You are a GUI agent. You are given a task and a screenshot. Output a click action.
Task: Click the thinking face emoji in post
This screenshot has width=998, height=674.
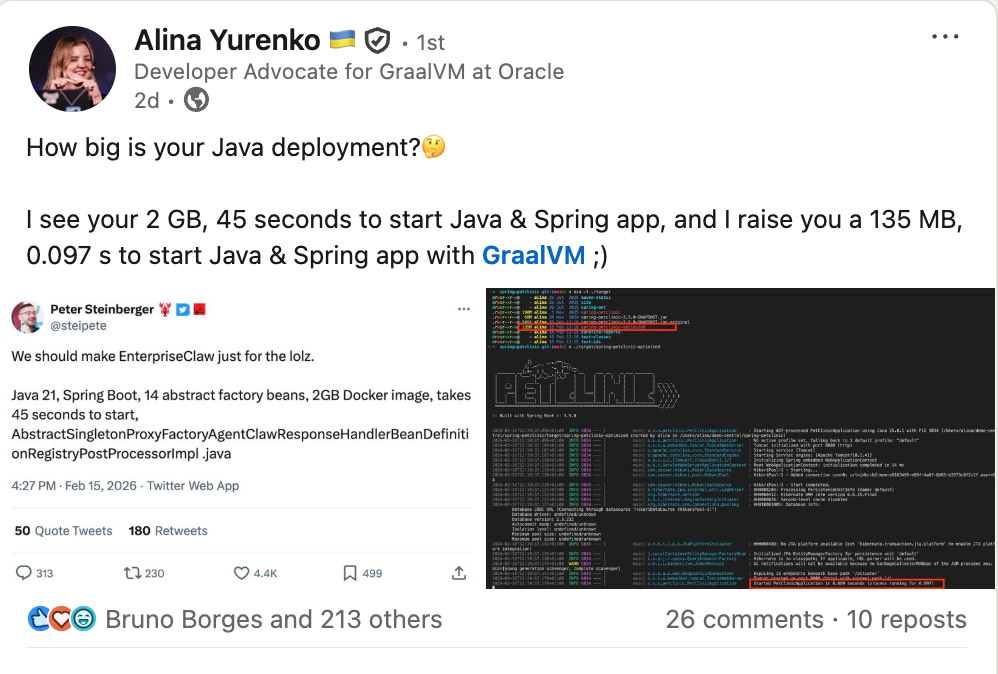tap(433, 147)
